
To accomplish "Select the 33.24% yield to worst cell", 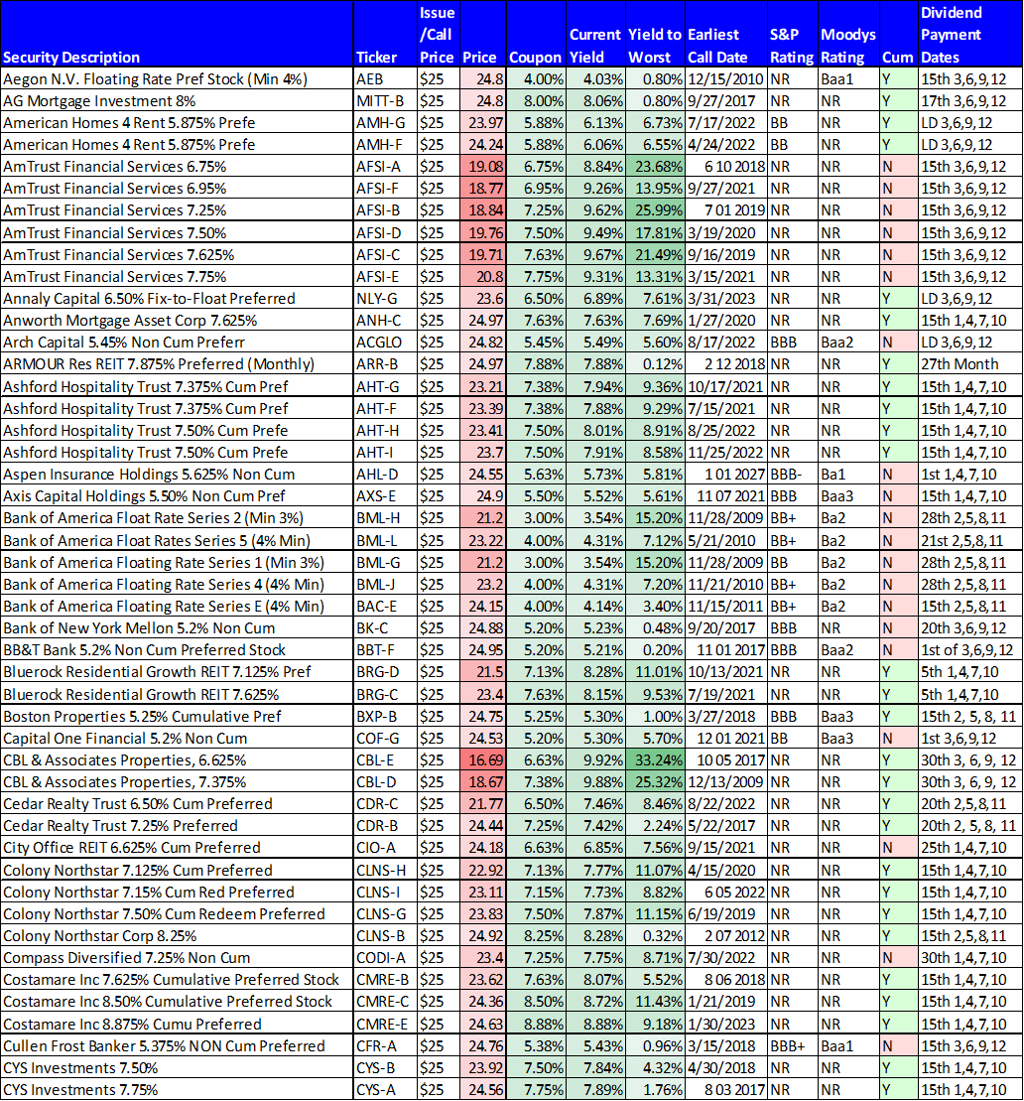I will pyautogui.click(x=655, y=760).
